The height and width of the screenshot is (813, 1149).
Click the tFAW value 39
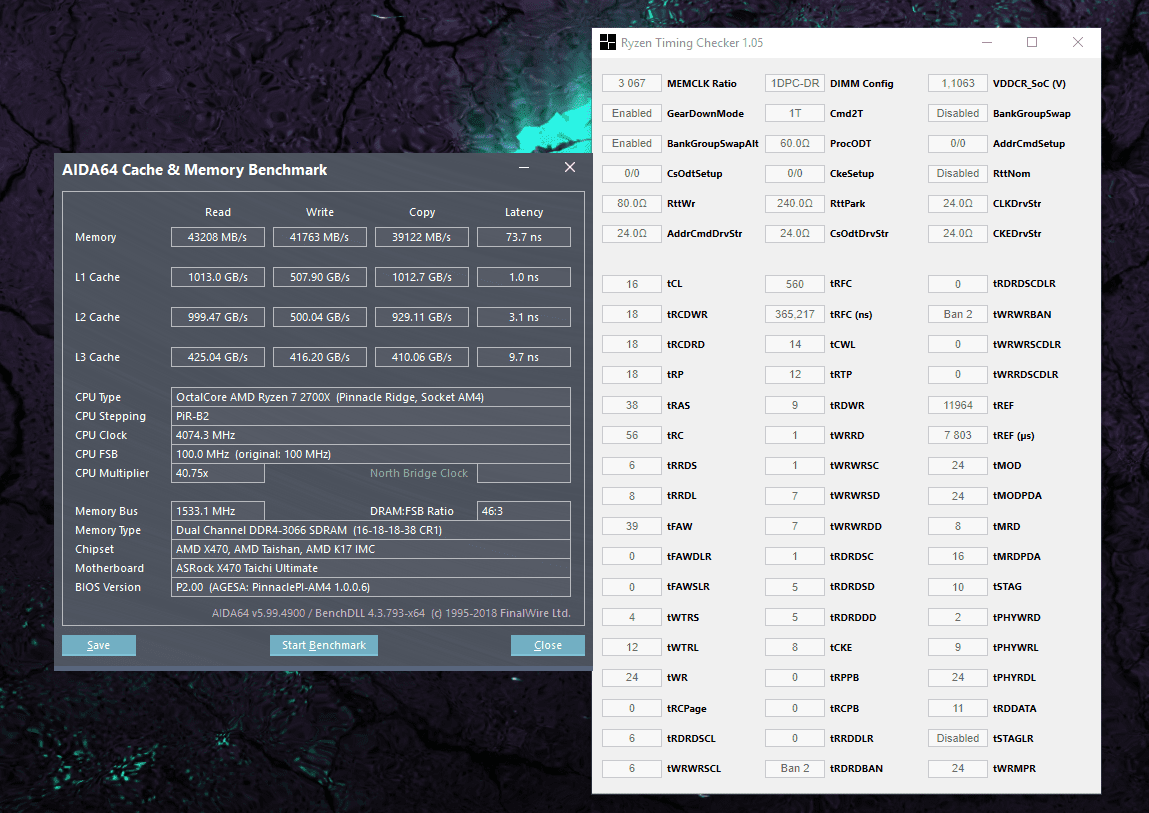632,526
